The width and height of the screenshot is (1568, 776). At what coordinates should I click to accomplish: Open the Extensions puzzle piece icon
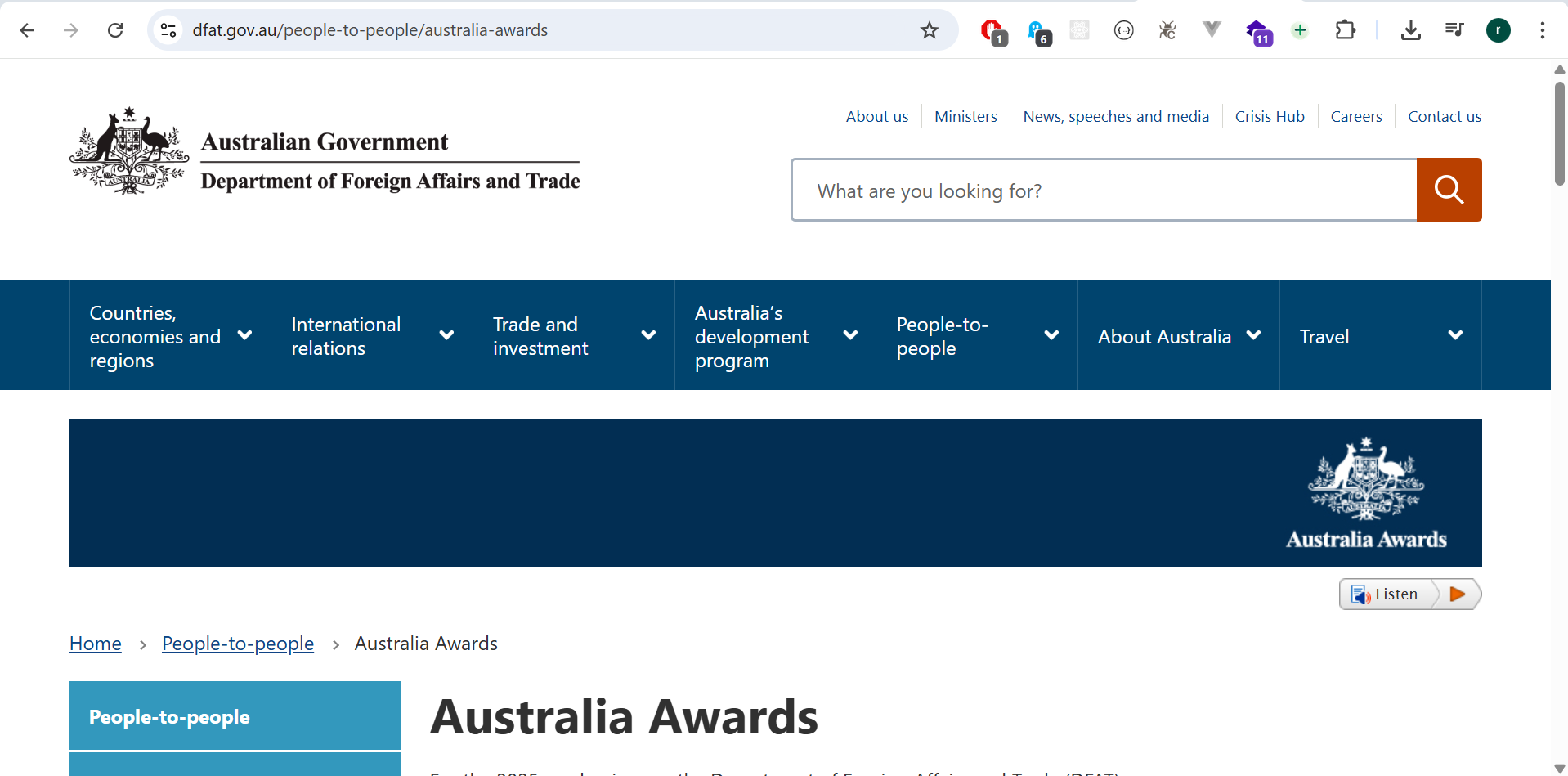[x=1345, y=30]
